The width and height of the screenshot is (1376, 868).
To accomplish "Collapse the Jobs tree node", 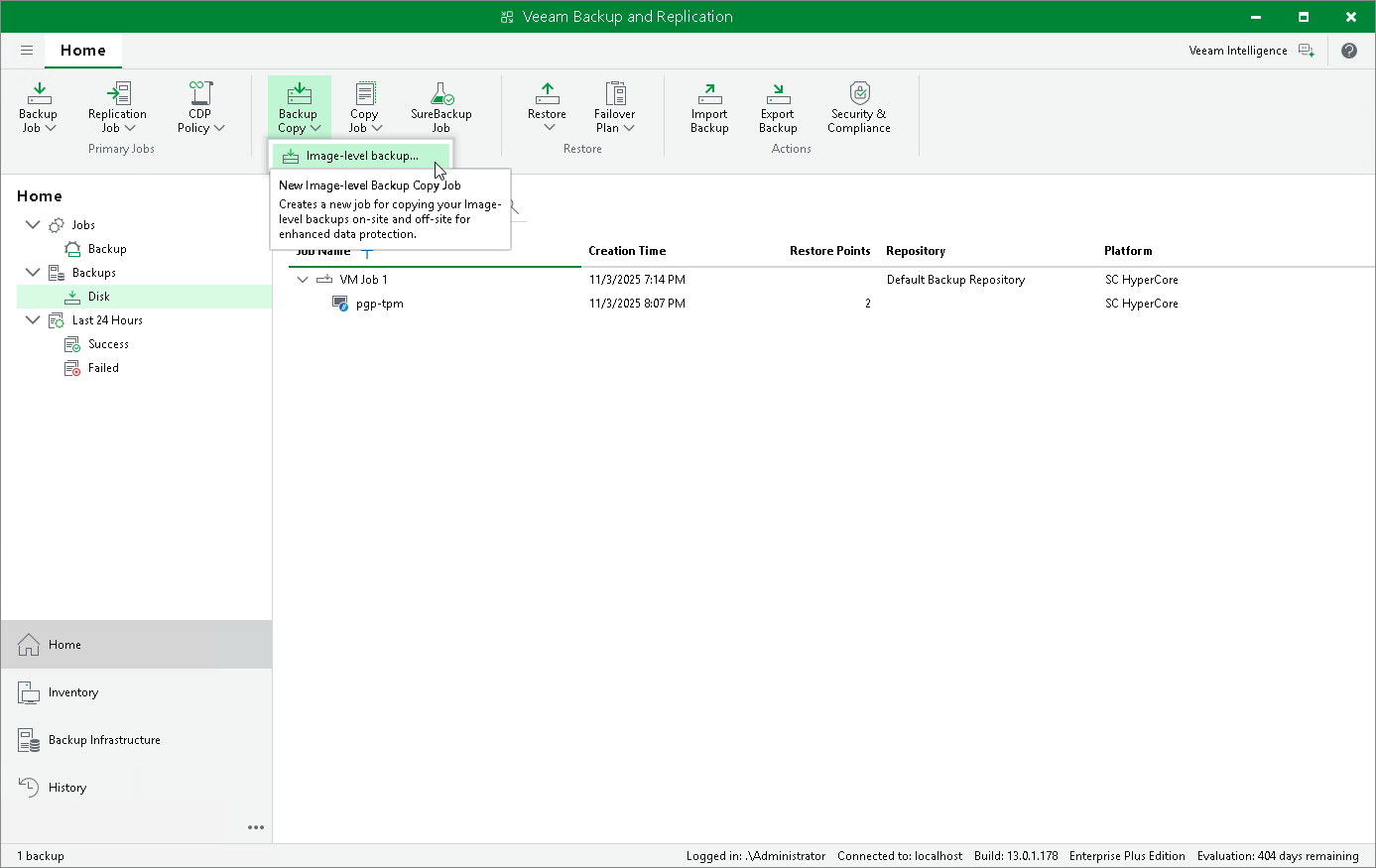I will click(x=33, y=225).
